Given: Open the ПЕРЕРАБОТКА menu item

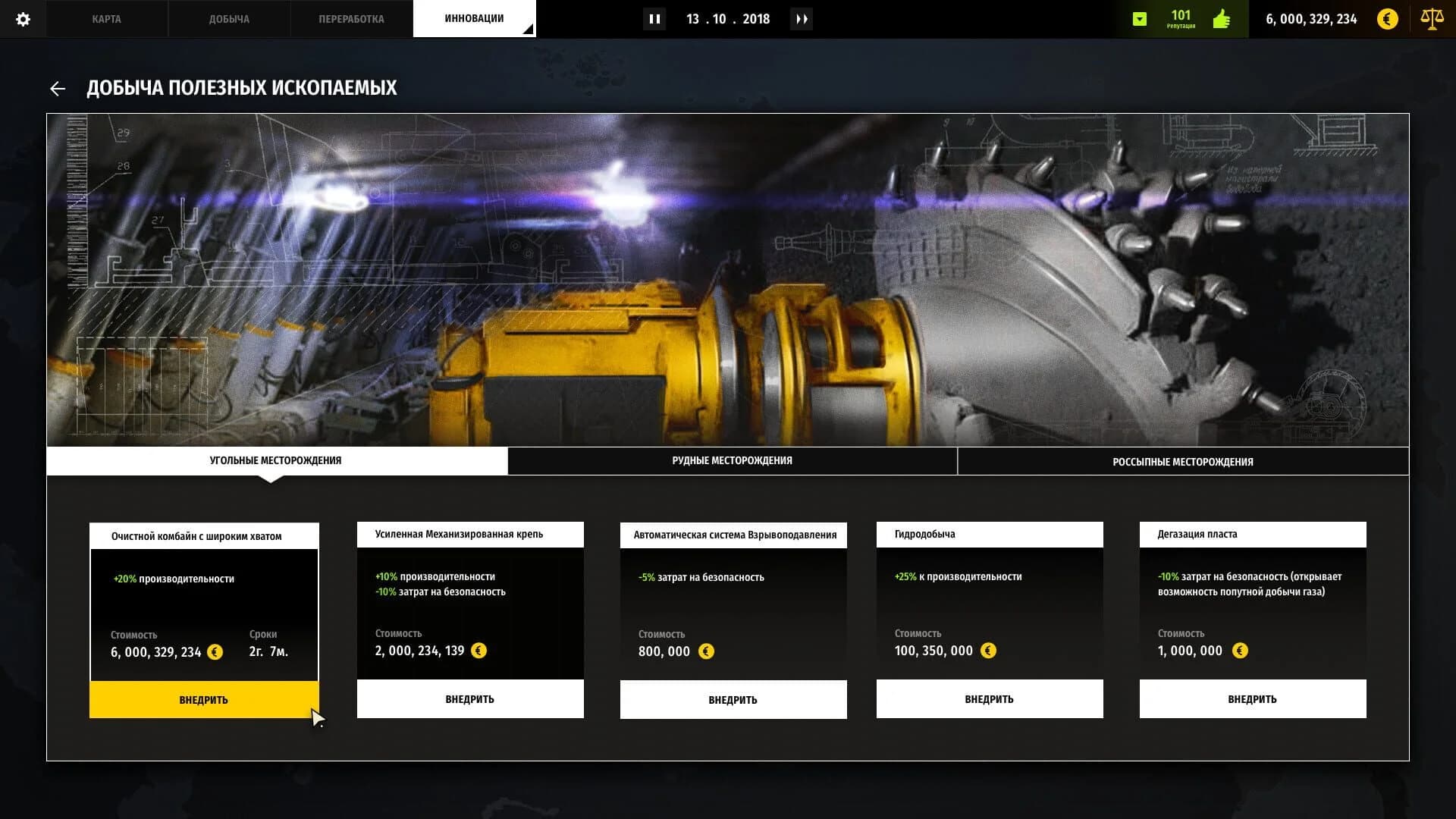Looking at the screenshot, I should click(351, 18).
